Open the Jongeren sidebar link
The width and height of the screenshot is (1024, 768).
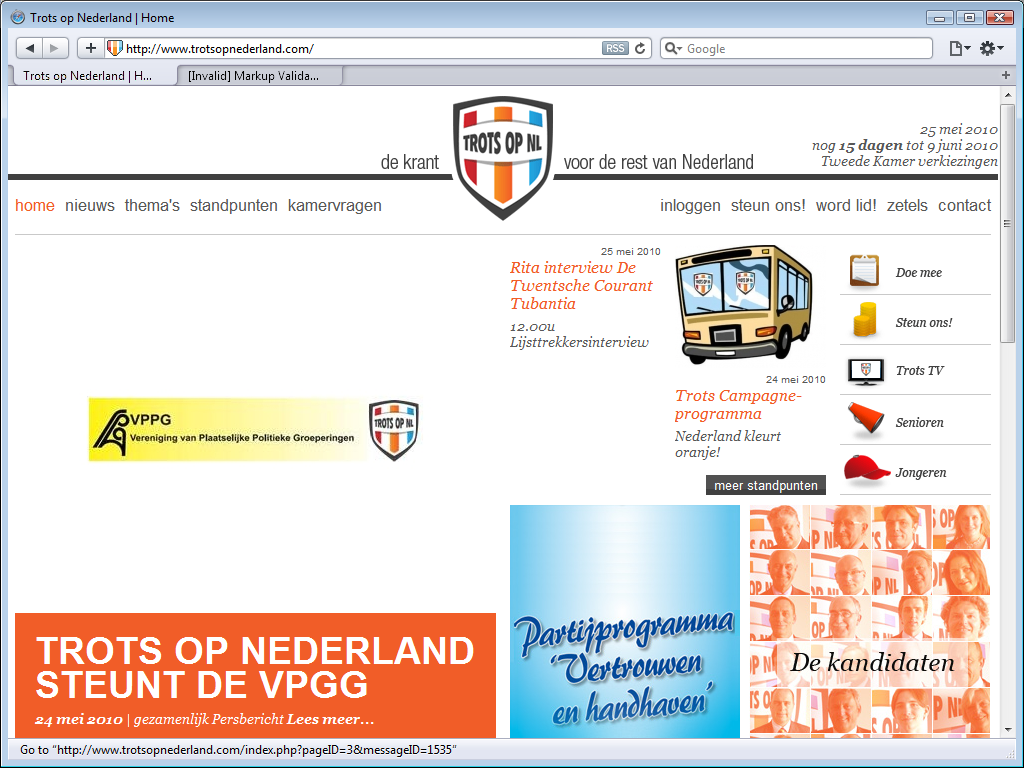coord(921,473)
